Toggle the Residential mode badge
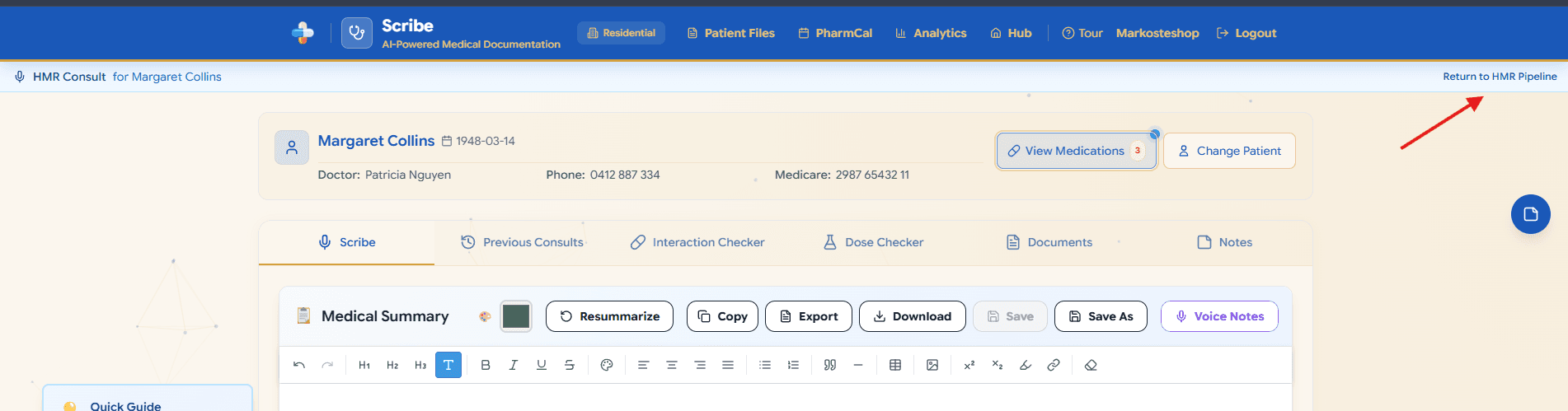This screenshot has height=411, width=1568. (621, 33)
